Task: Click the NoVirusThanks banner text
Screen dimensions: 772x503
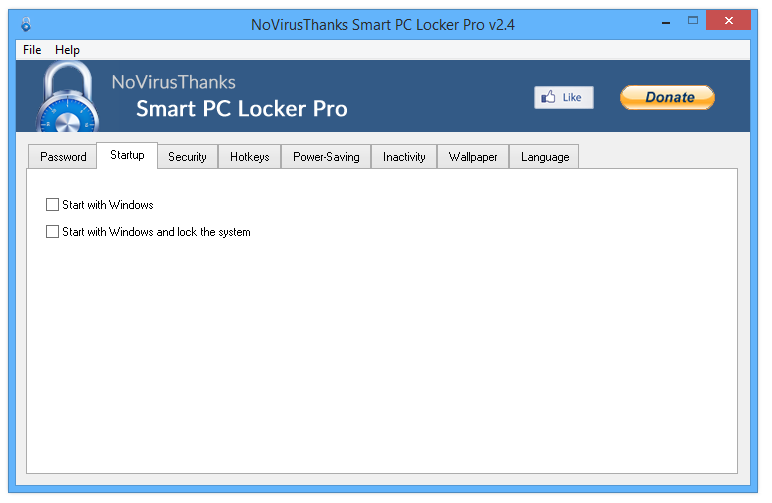Action: click(x=173, y=82)
